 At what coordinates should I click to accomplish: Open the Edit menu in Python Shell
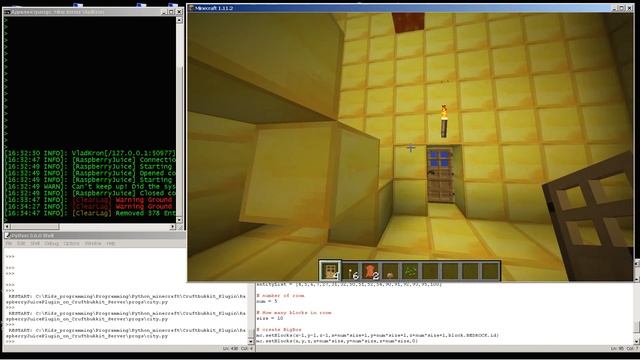(x=21, y=243)
